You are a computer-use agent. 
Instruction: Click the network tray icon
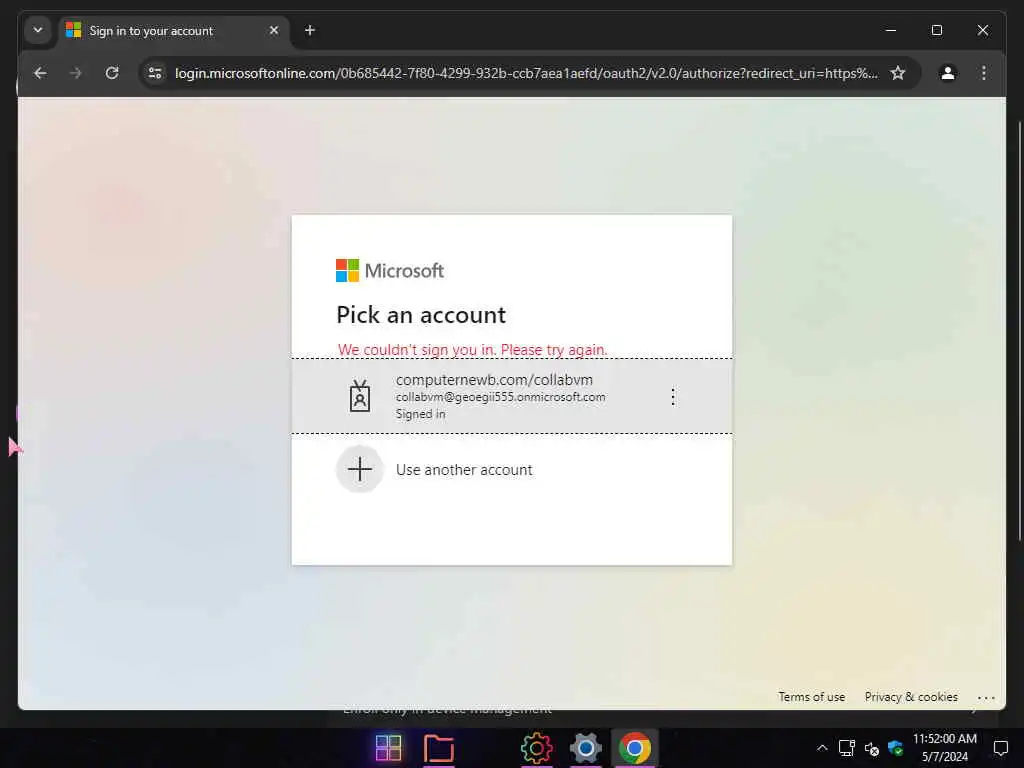(x=846, y=748)
